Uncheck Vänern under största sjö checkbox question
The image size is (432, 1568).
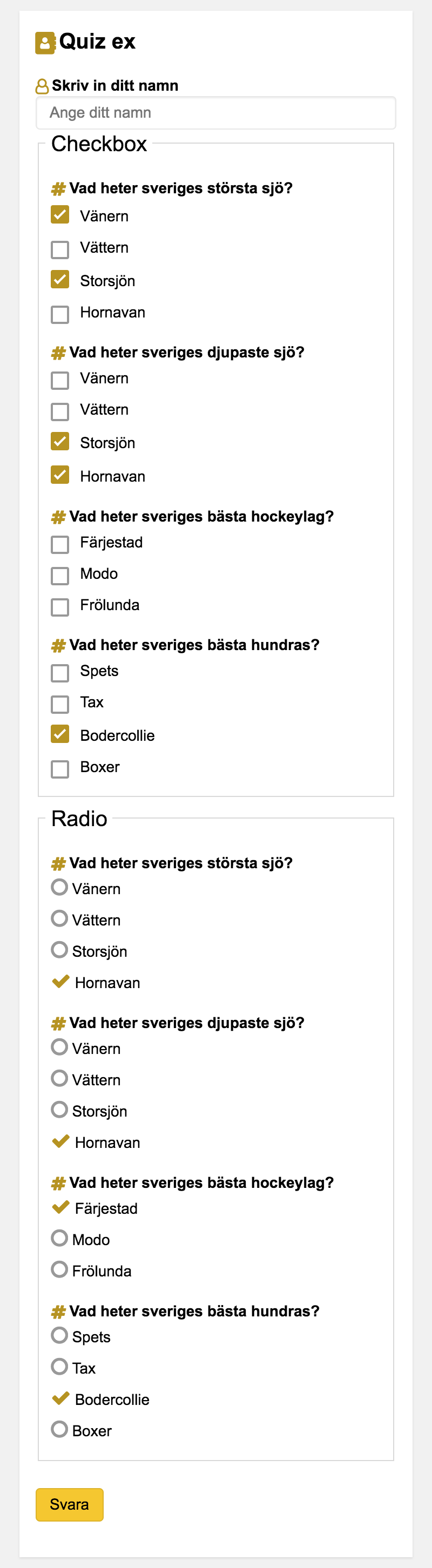(59, 215)
